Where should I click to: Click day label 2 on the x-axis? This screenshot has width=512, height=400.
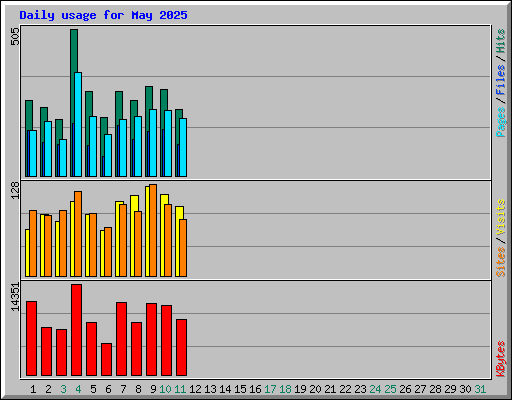[48, 389]
